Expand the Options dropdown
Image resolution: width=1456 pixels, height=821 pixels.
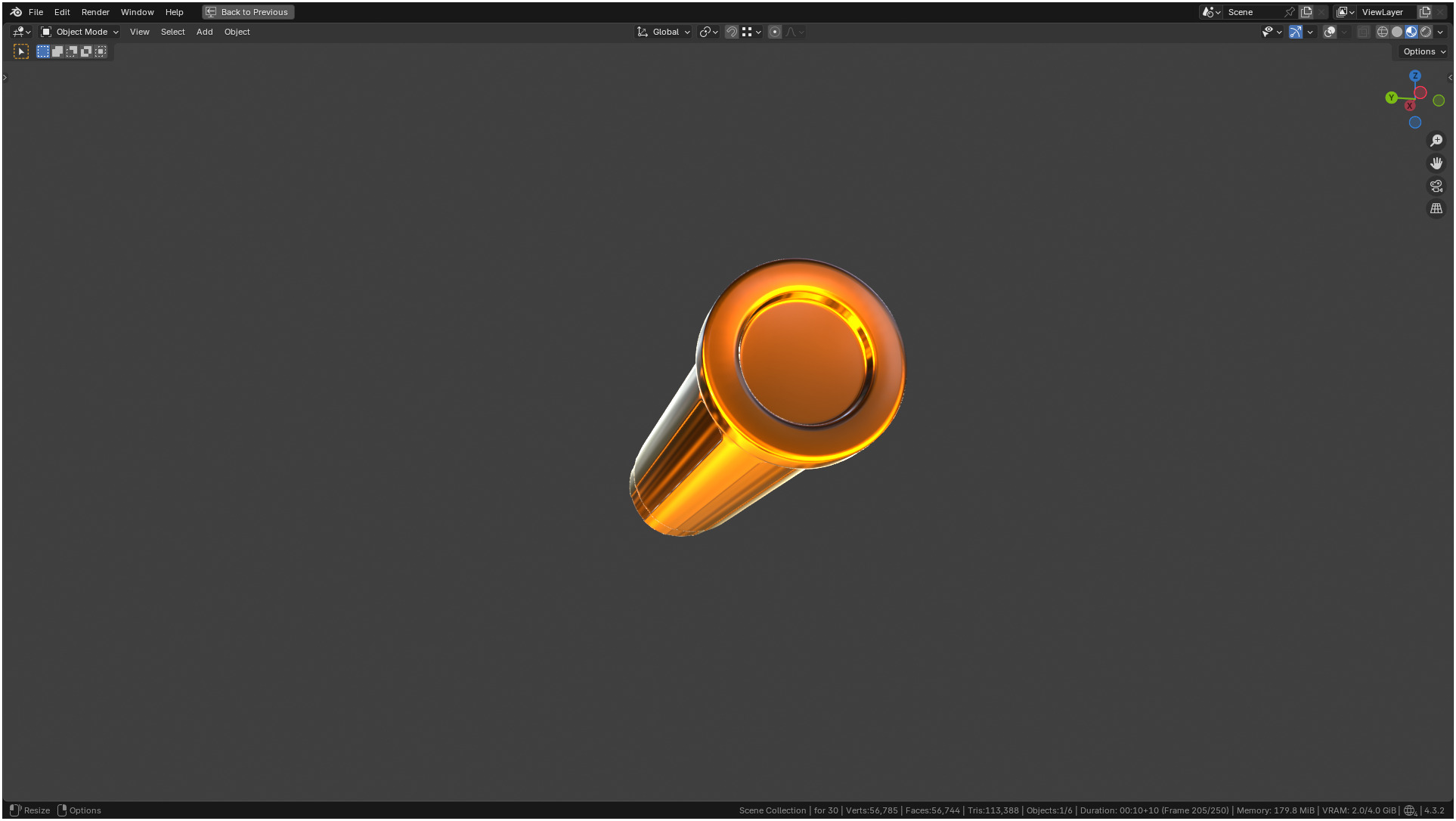pyautogui.click(x=1423, y=51)
